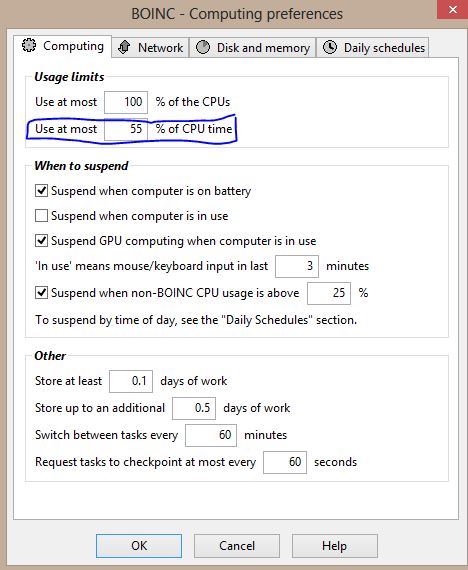Screen dimensions: 468x570
Task: Toggle Suspend when non-BOINC CPU usage checkbox
Action: tap(41, 293)
